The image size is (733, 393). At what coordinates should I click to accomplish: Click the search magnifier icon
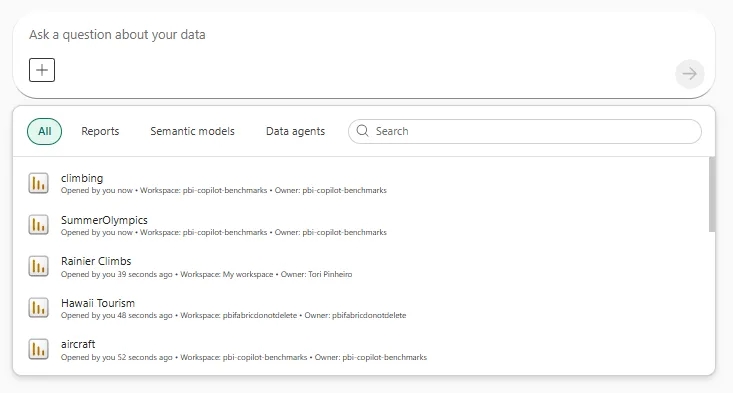(362, 131)
